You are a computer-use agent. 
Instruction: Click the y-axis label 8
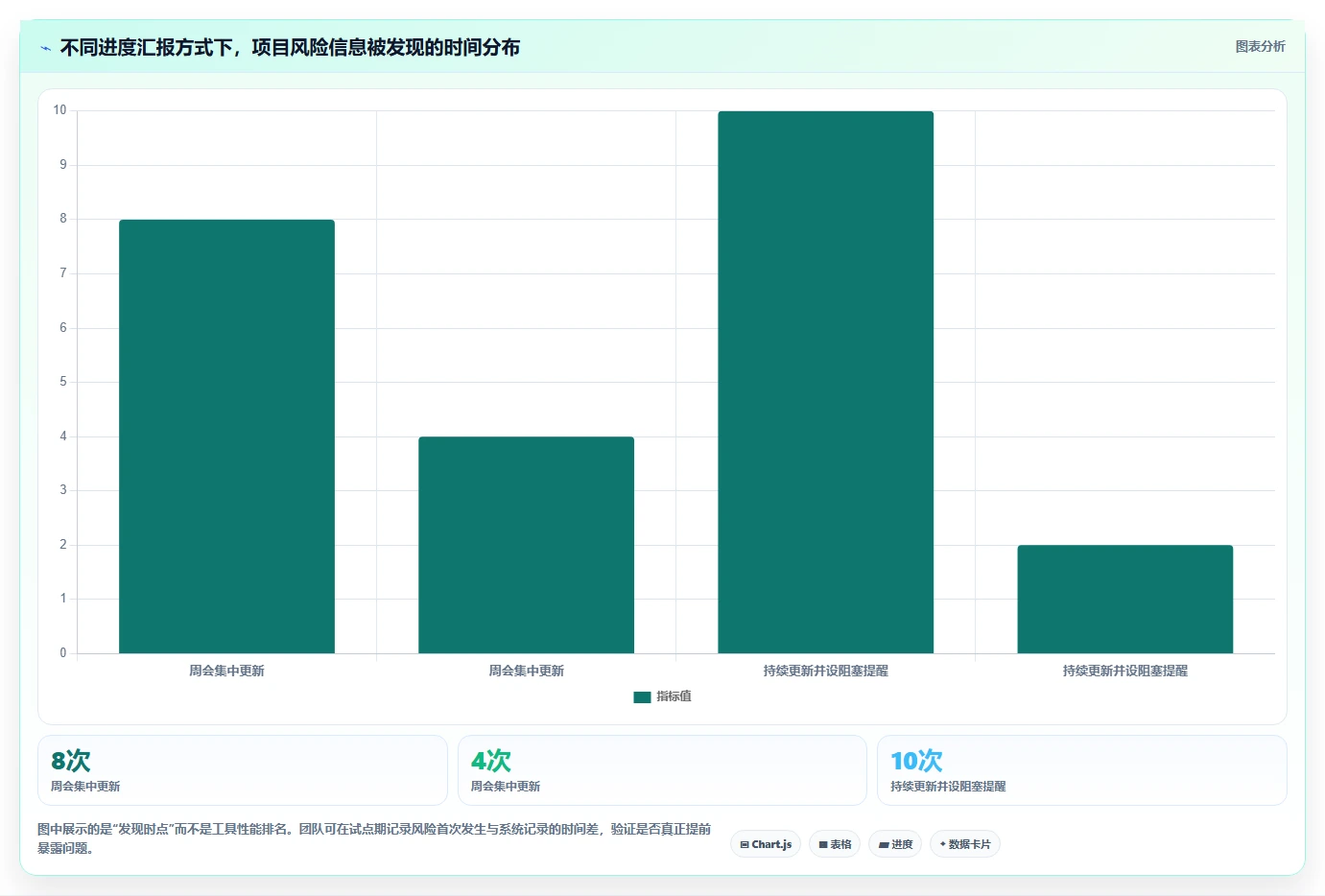coord(63,219)
